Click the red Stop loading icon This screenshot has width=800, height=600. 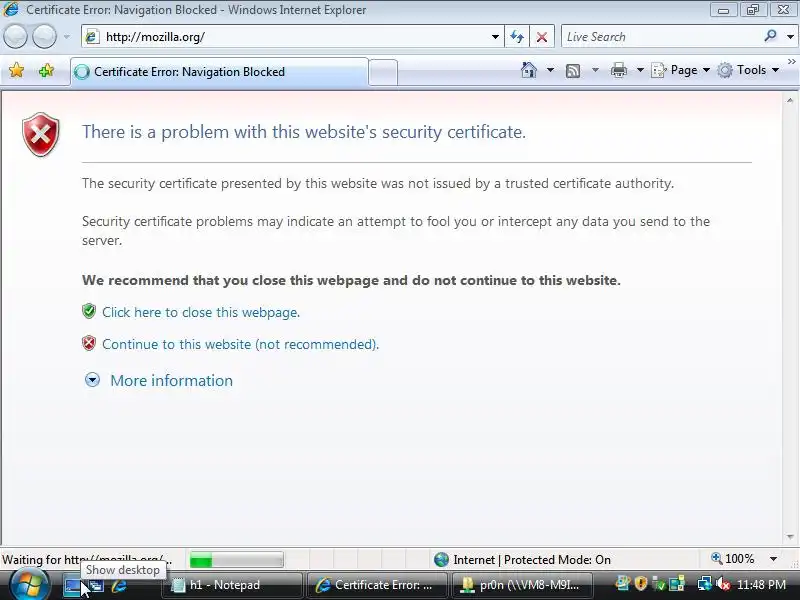pos(542,37)
